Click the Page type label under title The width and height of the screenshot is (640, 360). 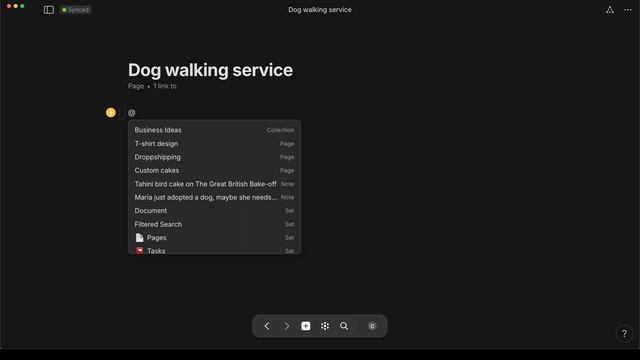[x=136, y=86]
